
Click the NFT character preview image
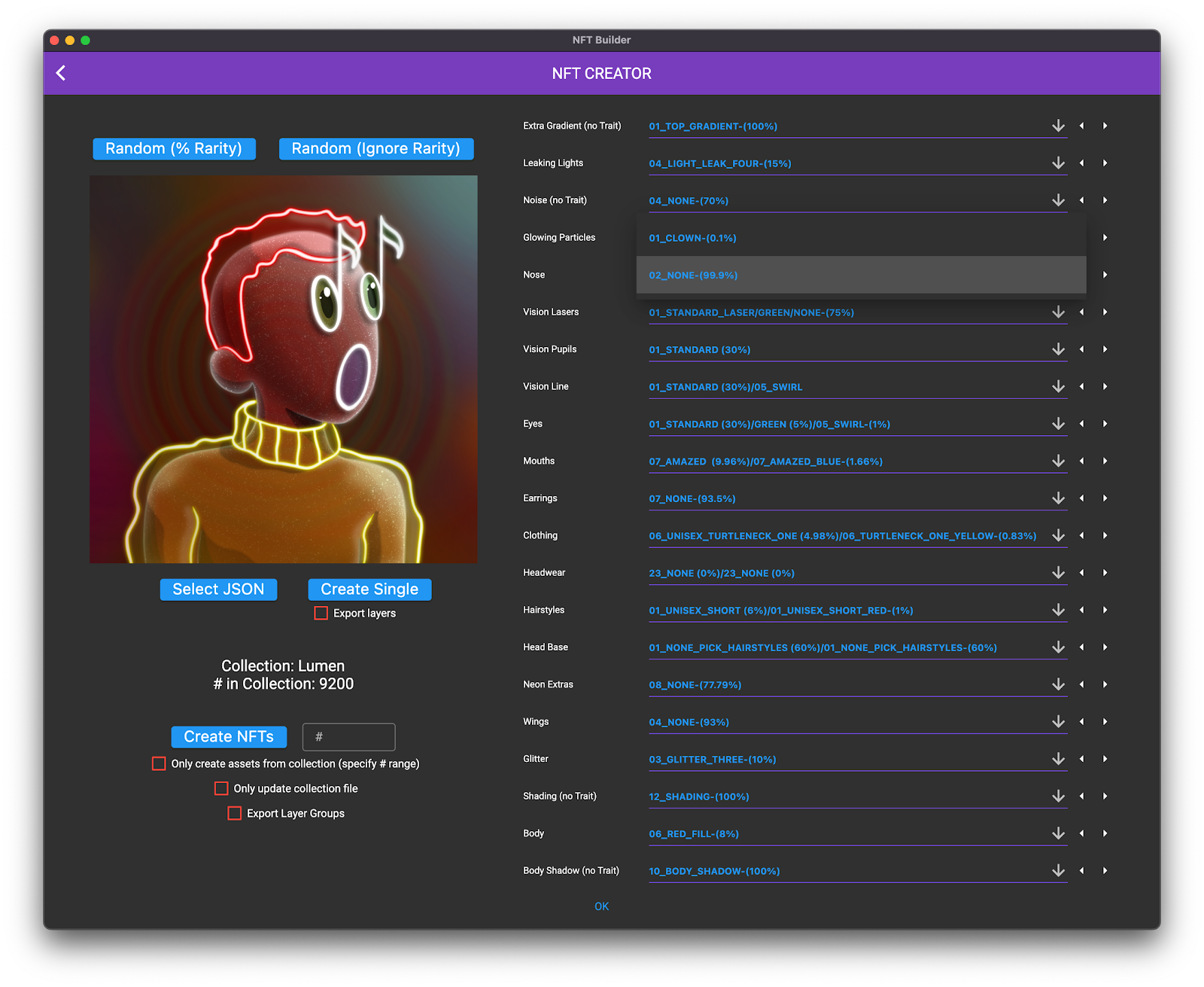point(284,370)
